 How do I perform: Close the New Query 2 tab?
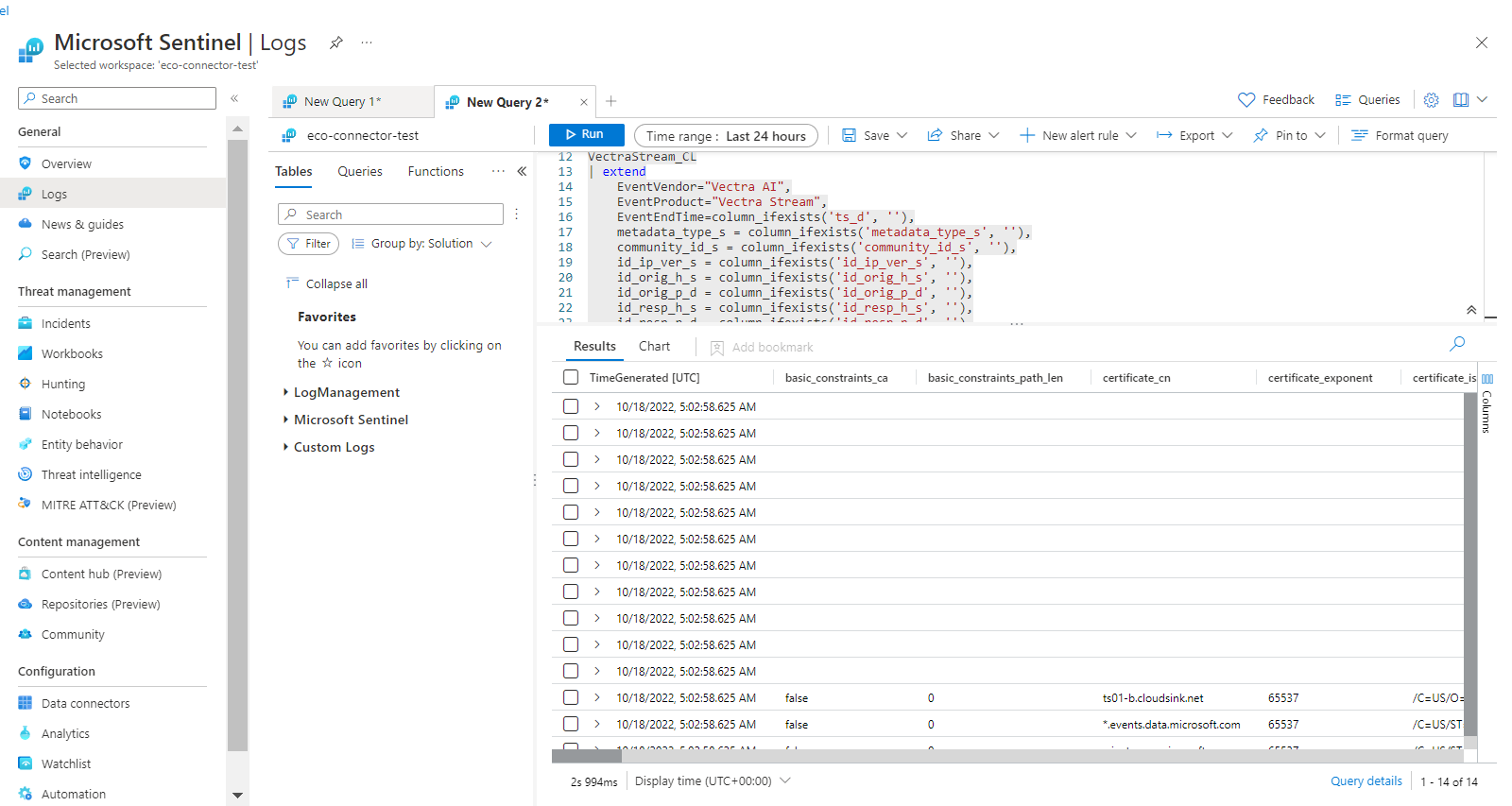pyautogui.click(x=584, y=102)
